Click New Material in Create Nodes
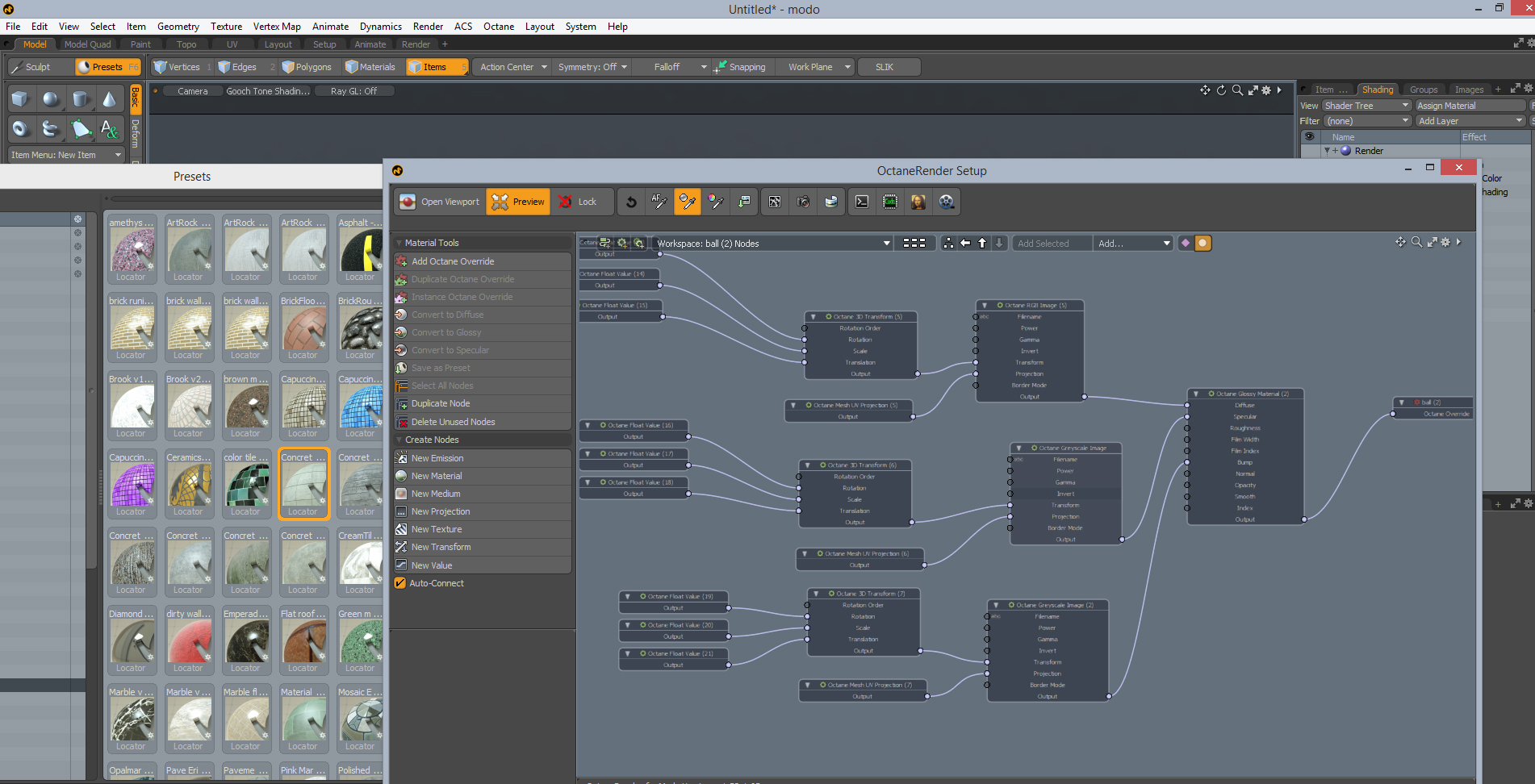The image size is (1535, 784). [x=483, y=476]
